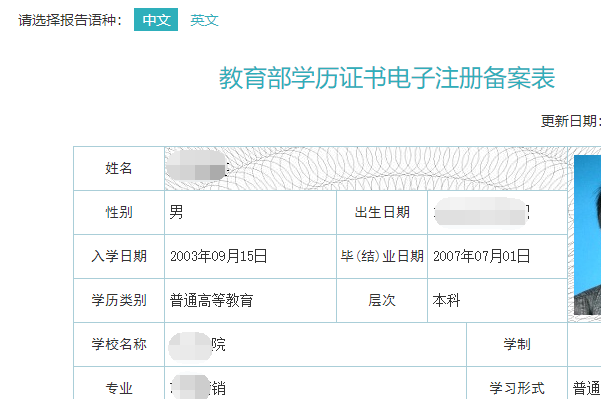The height and width of the screenshot is (399, 601).
Task: Select 中文 report language tab
Action: click(156, 20)
